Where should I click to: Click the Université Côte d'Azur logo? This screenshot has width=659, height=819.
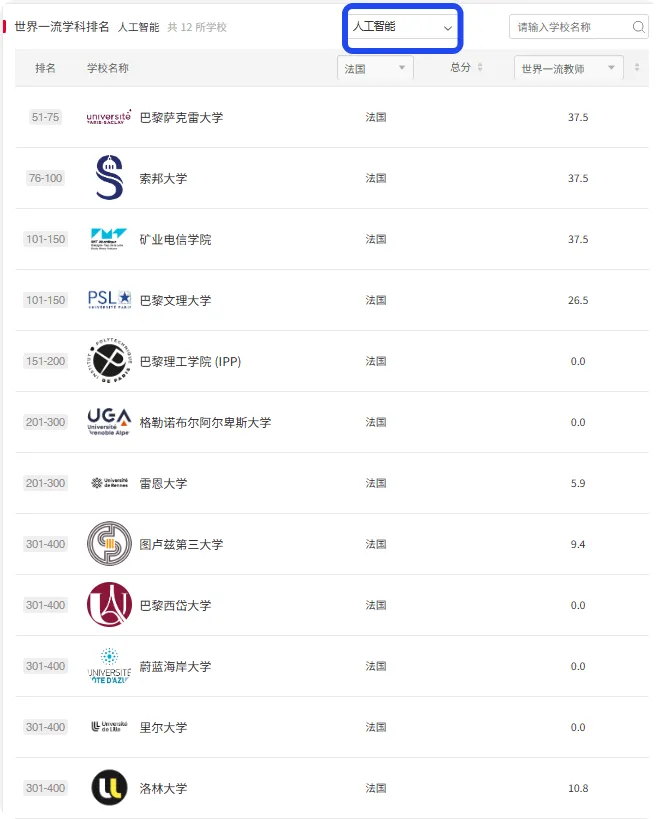coord(109,665)
